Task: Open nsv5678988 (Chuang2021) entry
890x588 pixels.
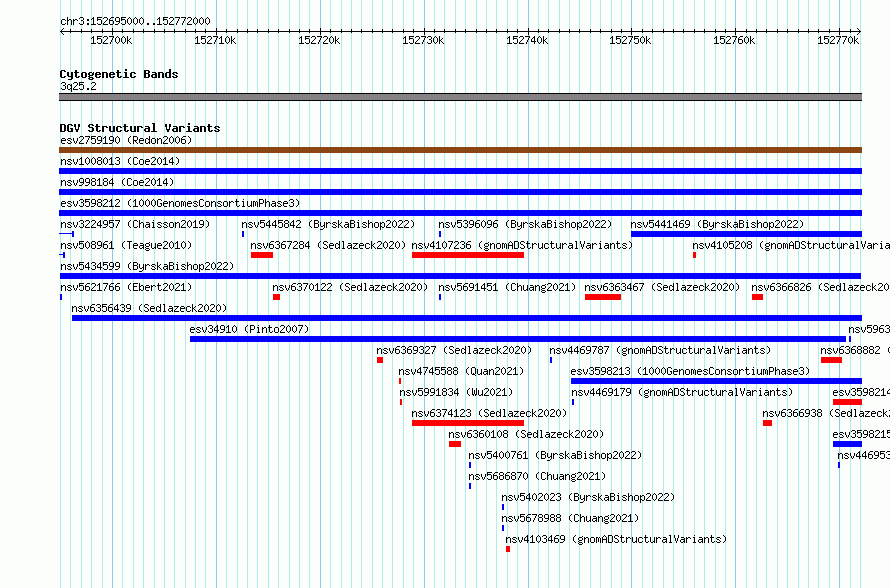Action: (x=570, y=518)
